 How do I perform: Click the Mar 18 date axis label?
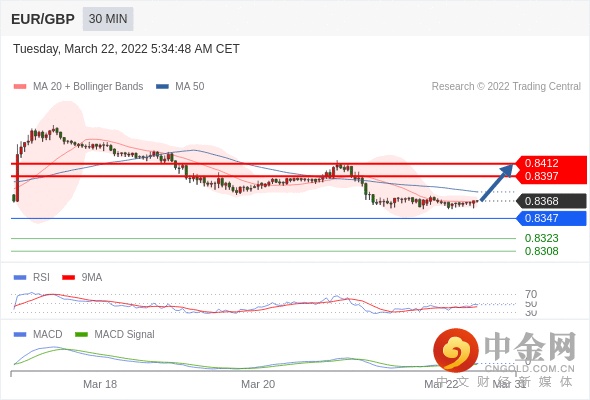(100, 384)
